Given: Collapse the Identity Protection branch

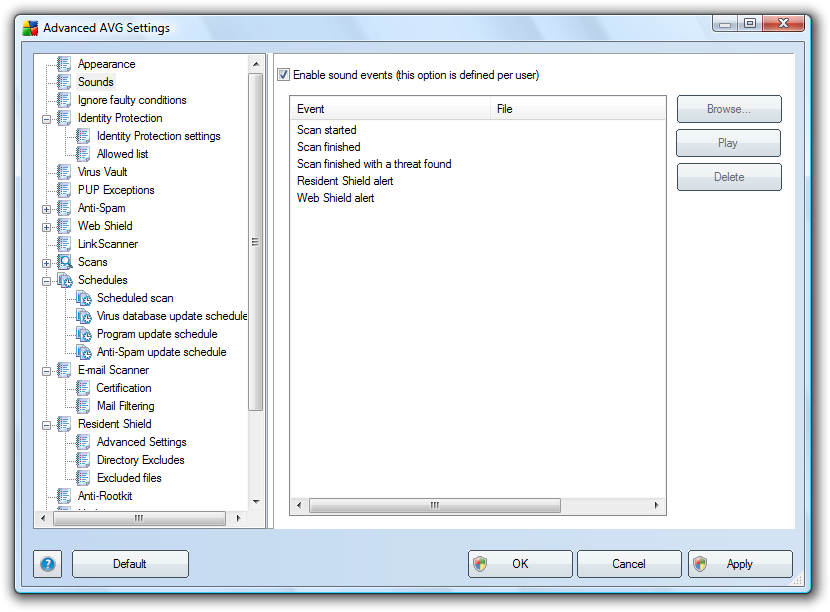Looking at the screenshot, I should [47, 119].
